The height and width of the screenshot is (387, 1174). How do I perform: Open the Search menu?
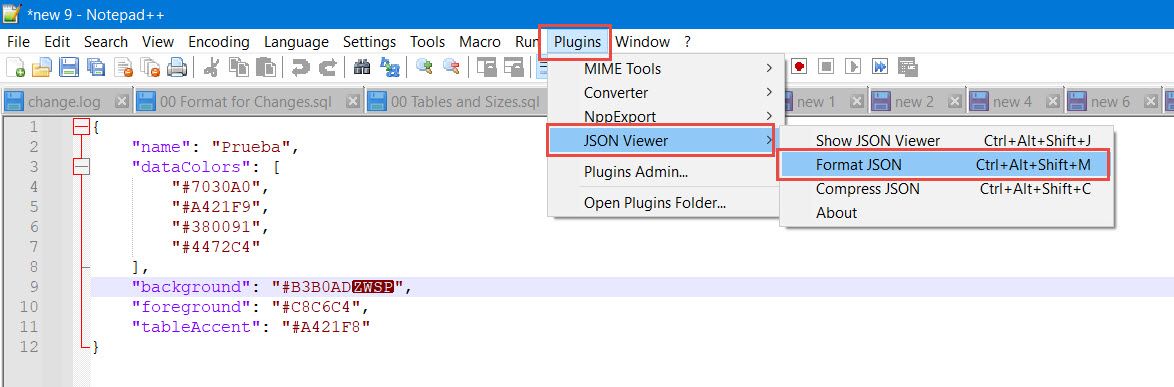click(x=106, y=42)
